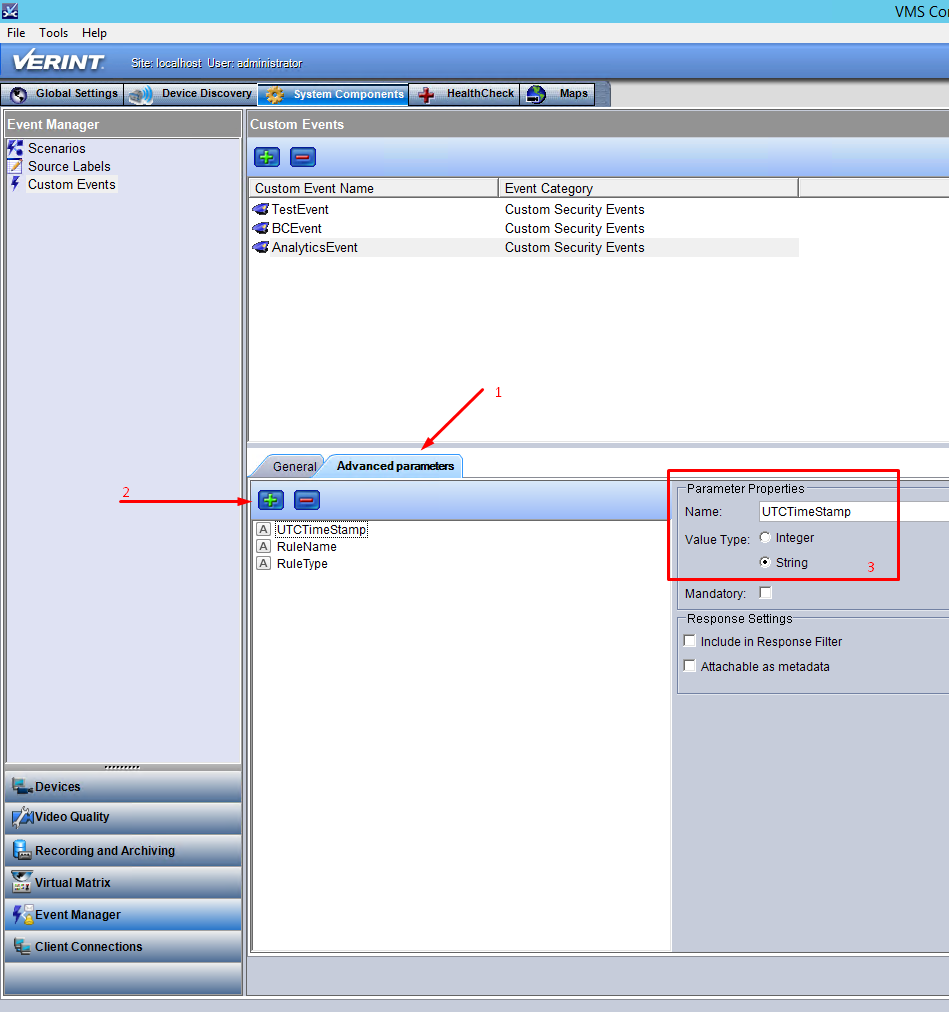The image size is (949, 1012).
Task: Select the Integer value type
Action: coord(765,538)
